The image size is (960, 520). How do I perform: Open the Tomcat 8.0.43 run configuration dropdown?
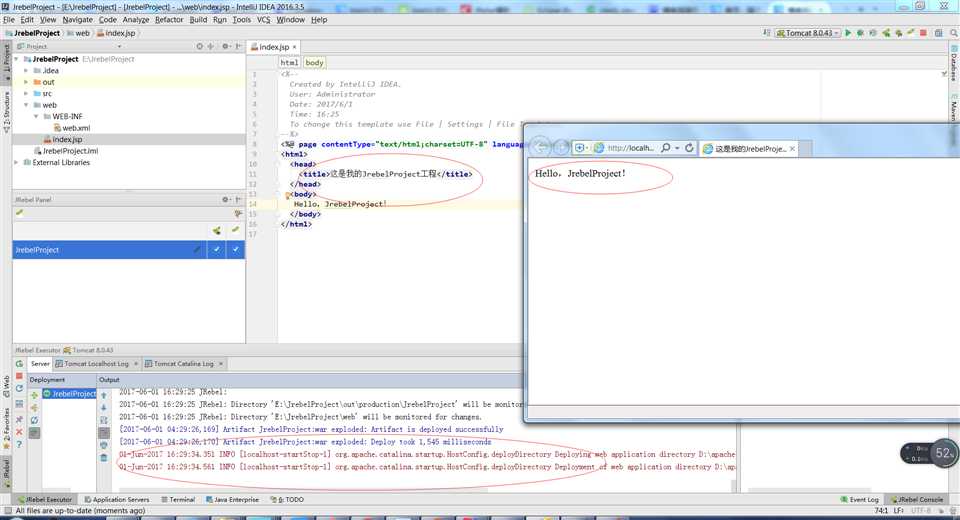pyautogui.click(x=808, y=33)
